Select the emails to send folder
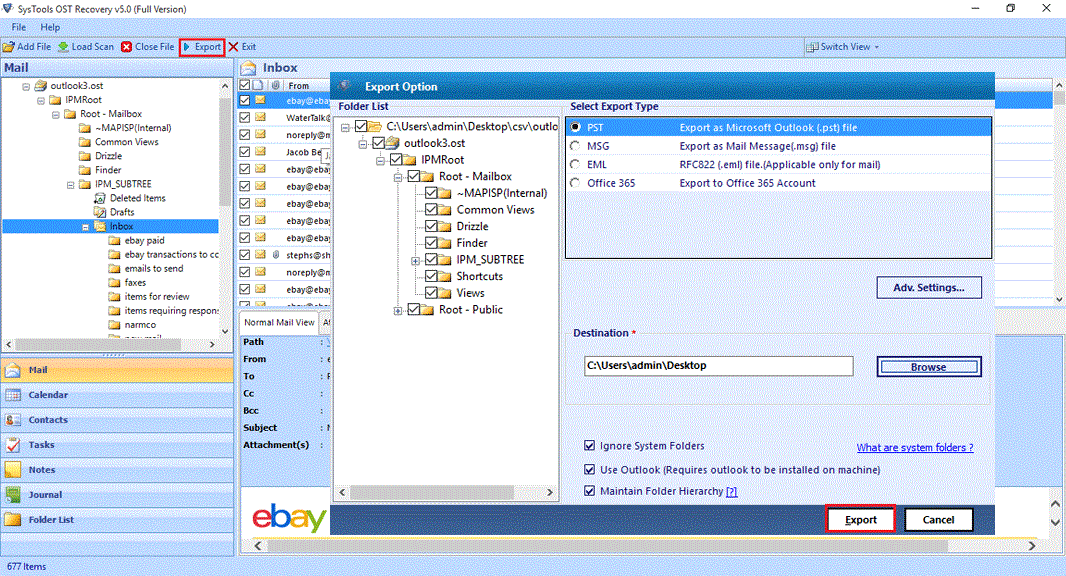The image size is (1066, 576). 154,269
